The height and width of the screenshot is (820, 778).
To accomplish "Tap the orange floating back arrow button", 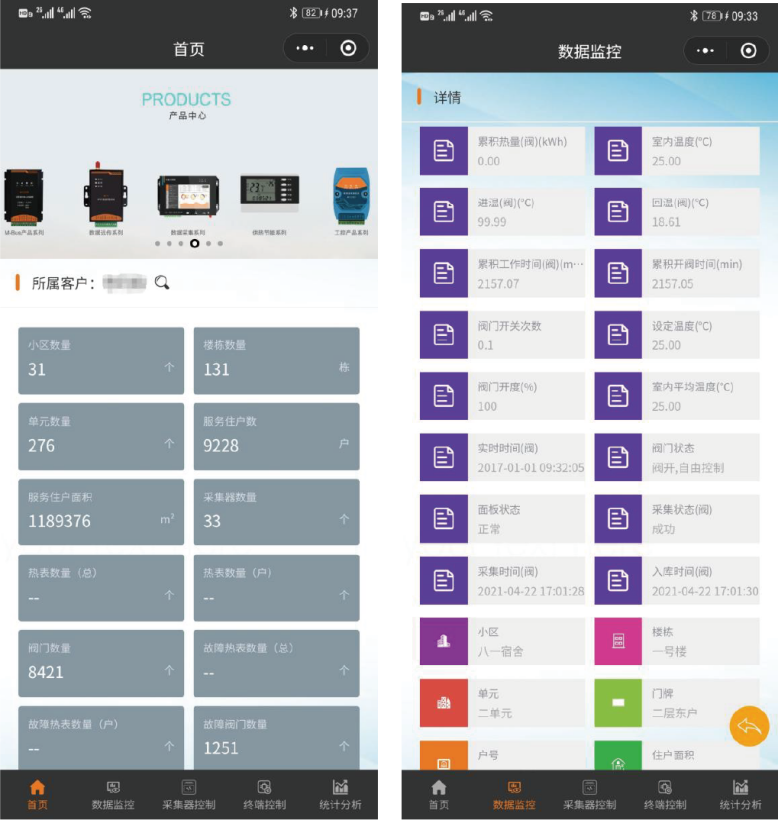I will [x=749, y=726].
